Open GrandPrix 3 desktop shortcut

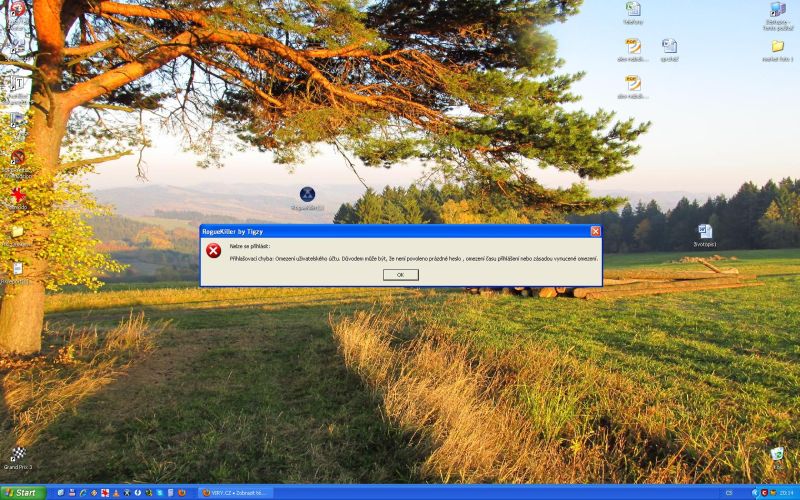point(17,455)
